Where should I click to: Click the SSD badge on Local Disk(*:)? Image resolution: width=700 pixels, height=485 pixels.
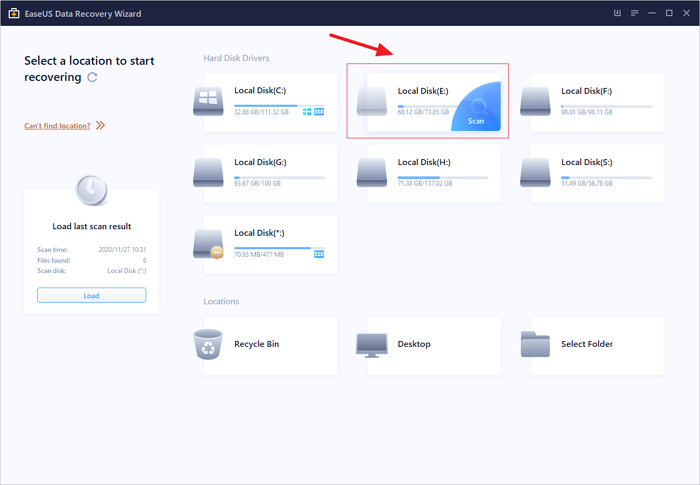[x=319, y=254]
